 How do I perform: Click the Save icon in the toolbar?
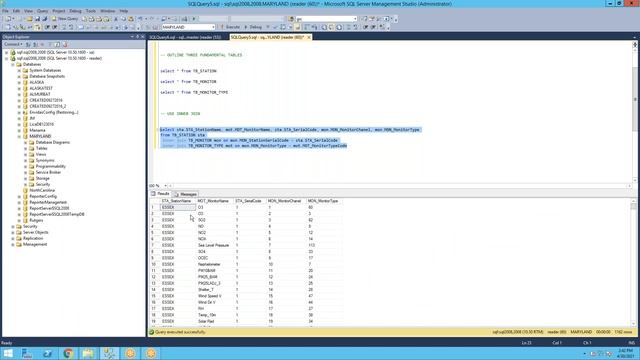37,19
